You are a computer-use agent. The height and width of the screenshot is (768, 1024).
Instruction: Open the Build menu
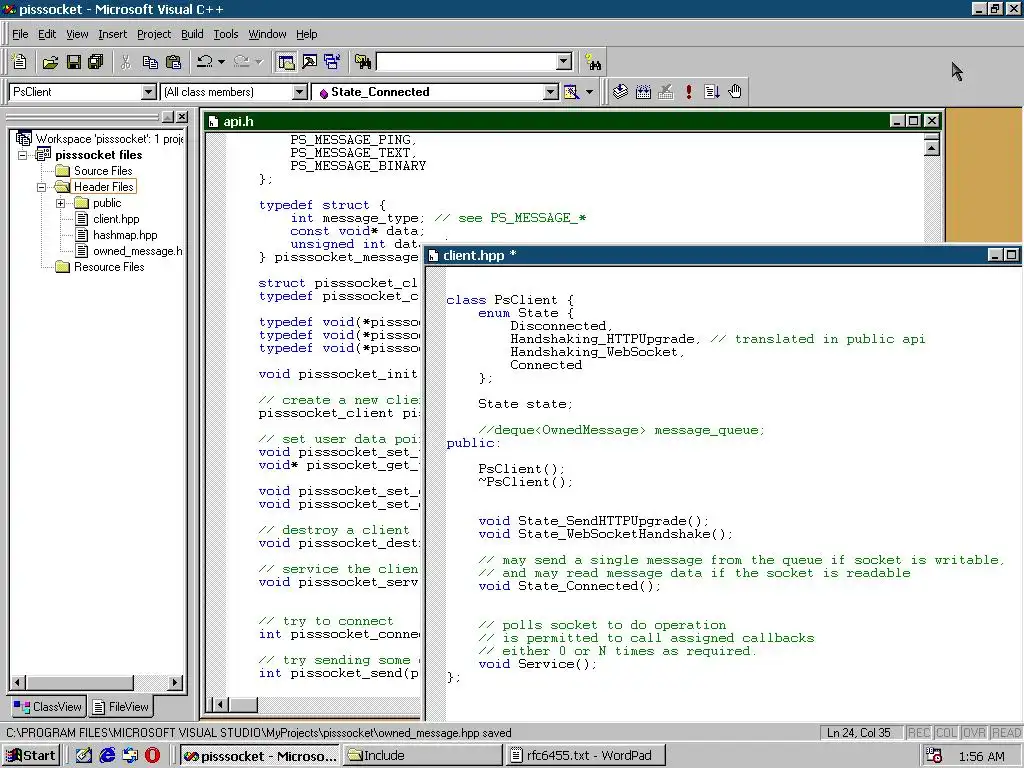[192, 34]
